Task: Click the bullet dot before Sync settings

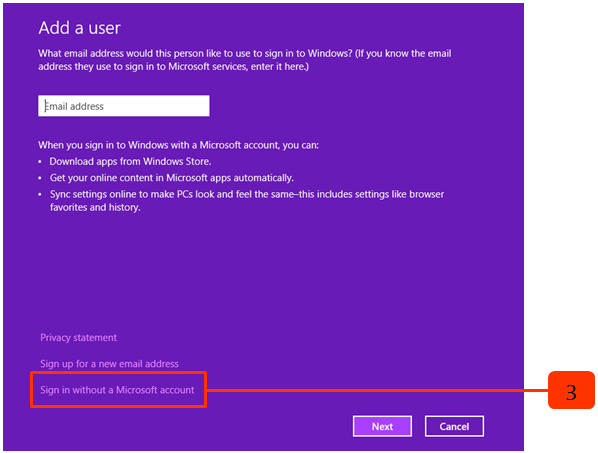Action: (x=40, y=195)
